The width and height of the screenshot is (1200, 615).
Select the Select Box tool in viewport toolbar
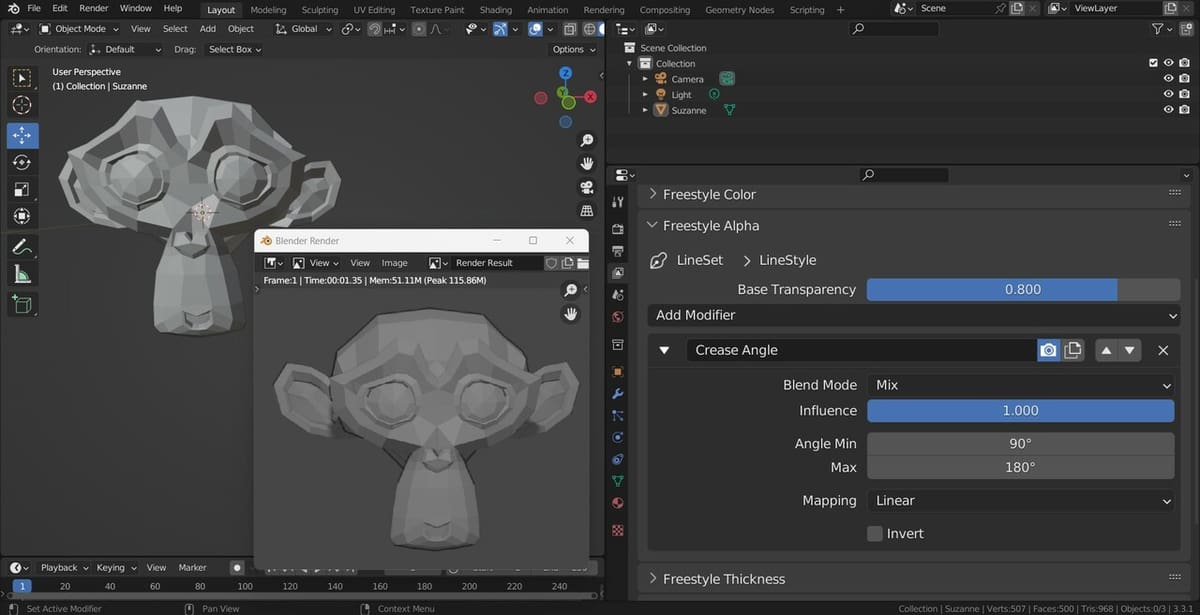click(22, 78)
